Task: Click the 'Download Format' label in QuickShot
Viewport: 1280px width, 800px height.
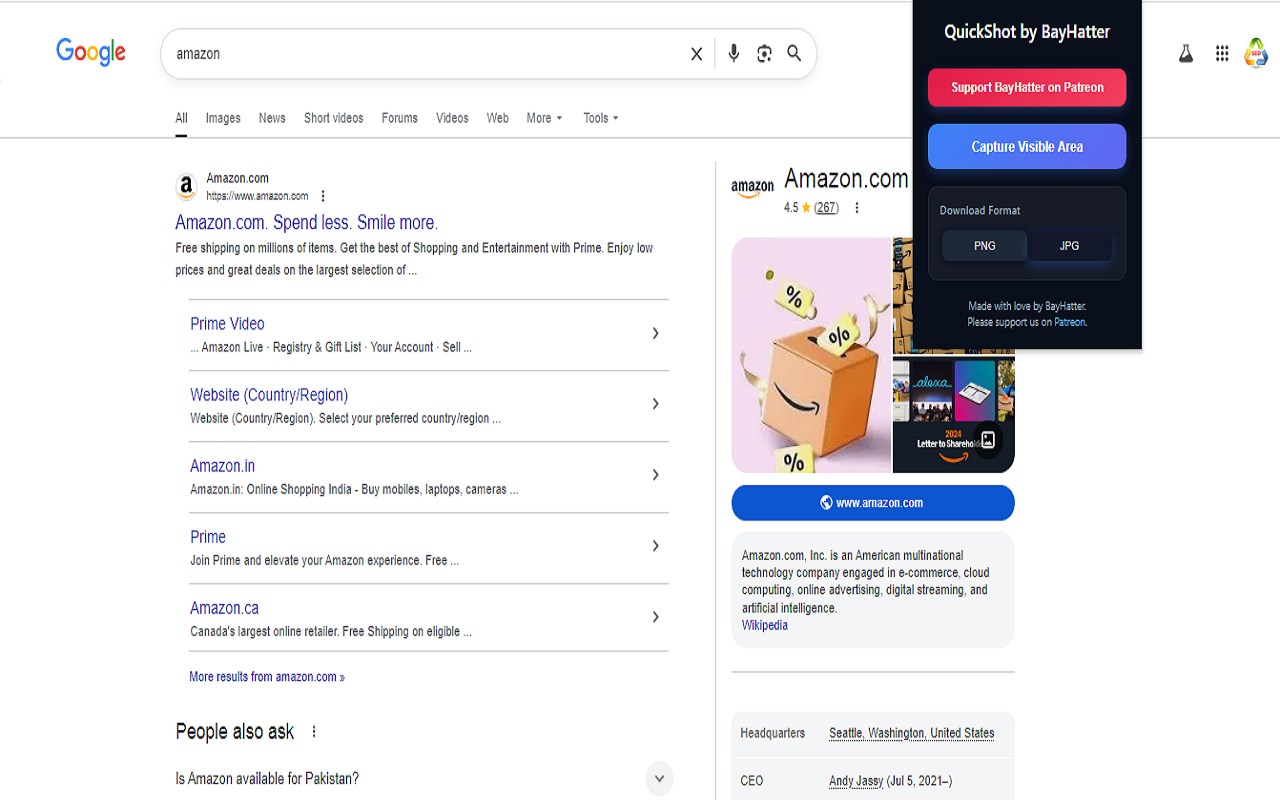Action: tap(980, 211)
